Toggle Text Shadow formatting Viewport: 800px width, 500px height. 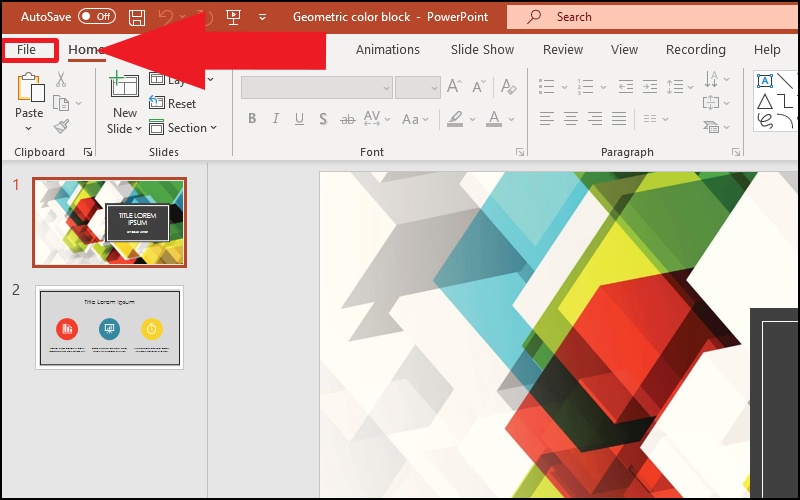pyautogui.click(x=323, y=119)
